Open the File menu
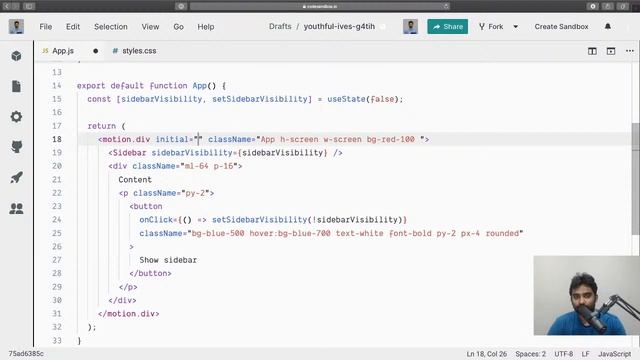640x360 pixels. (x=46, y=27)
